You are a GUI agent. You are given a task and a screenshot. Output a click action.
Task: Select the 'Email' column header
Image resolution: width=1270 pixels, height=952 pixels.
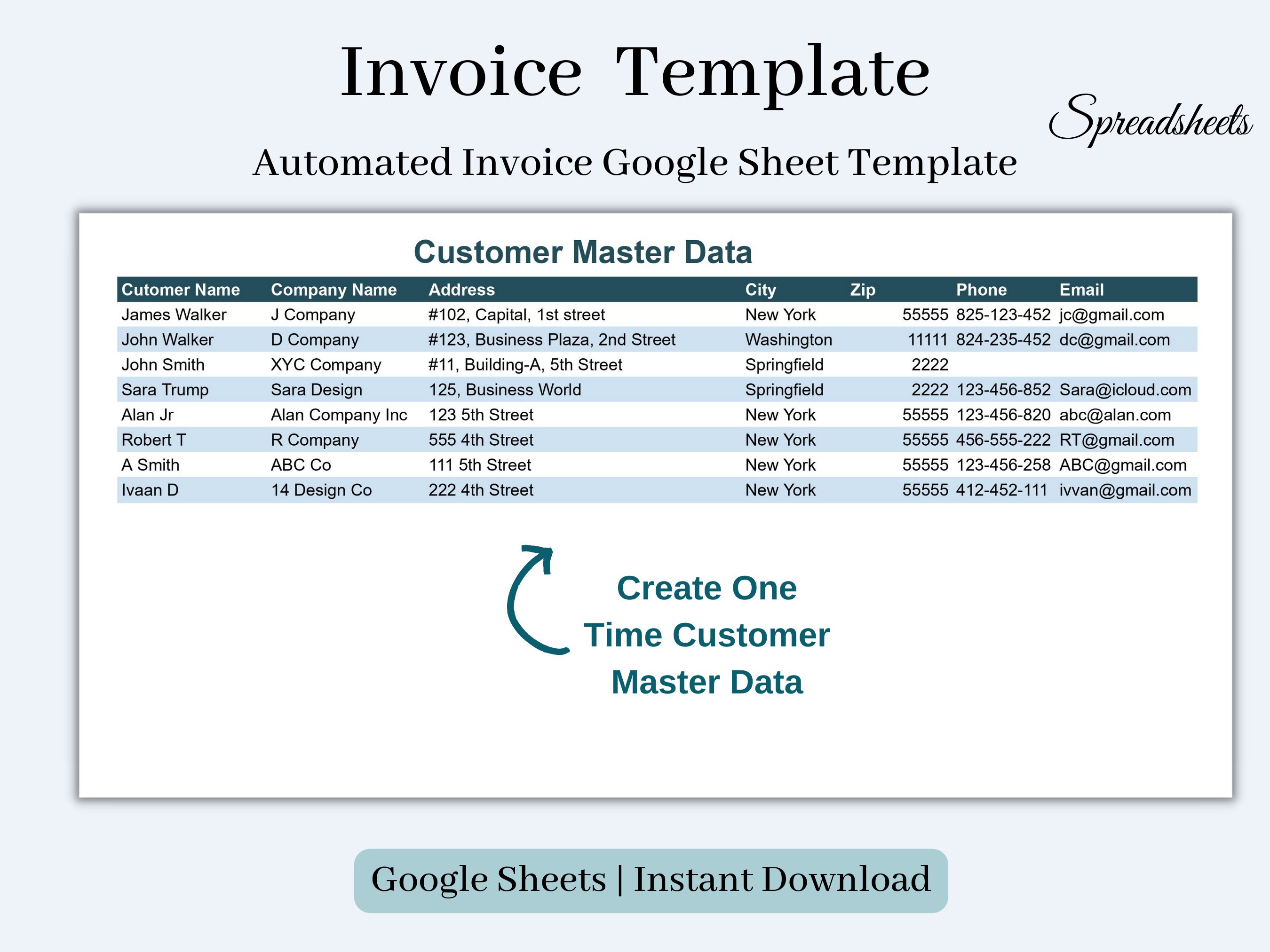(x=1082, y=290)
